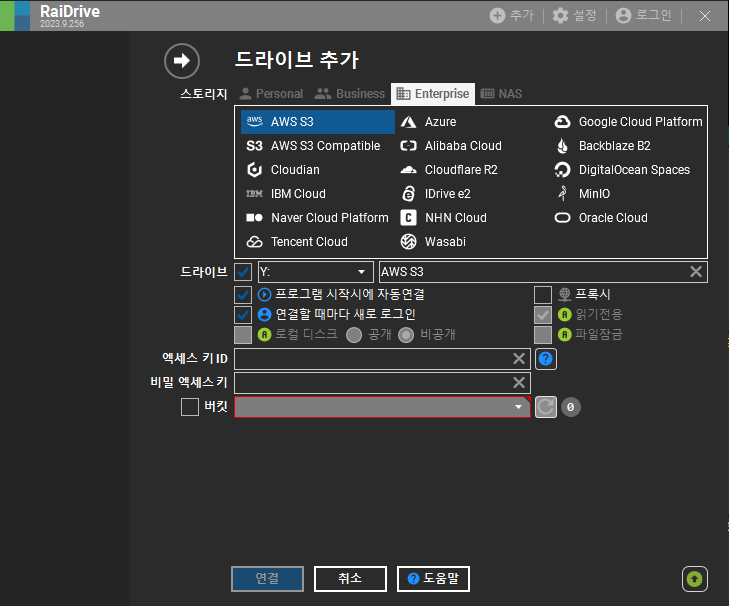Enable the 버킷 checkbox
Viewport: 729px width, 606px height.
coord(190,407)
